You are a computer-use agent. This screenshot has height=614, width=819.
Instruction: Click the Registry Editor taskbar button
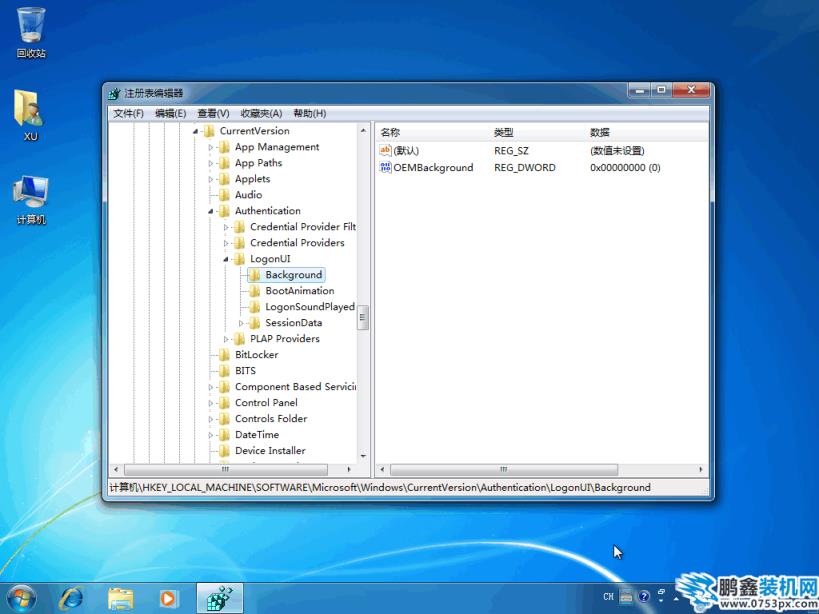220,598
